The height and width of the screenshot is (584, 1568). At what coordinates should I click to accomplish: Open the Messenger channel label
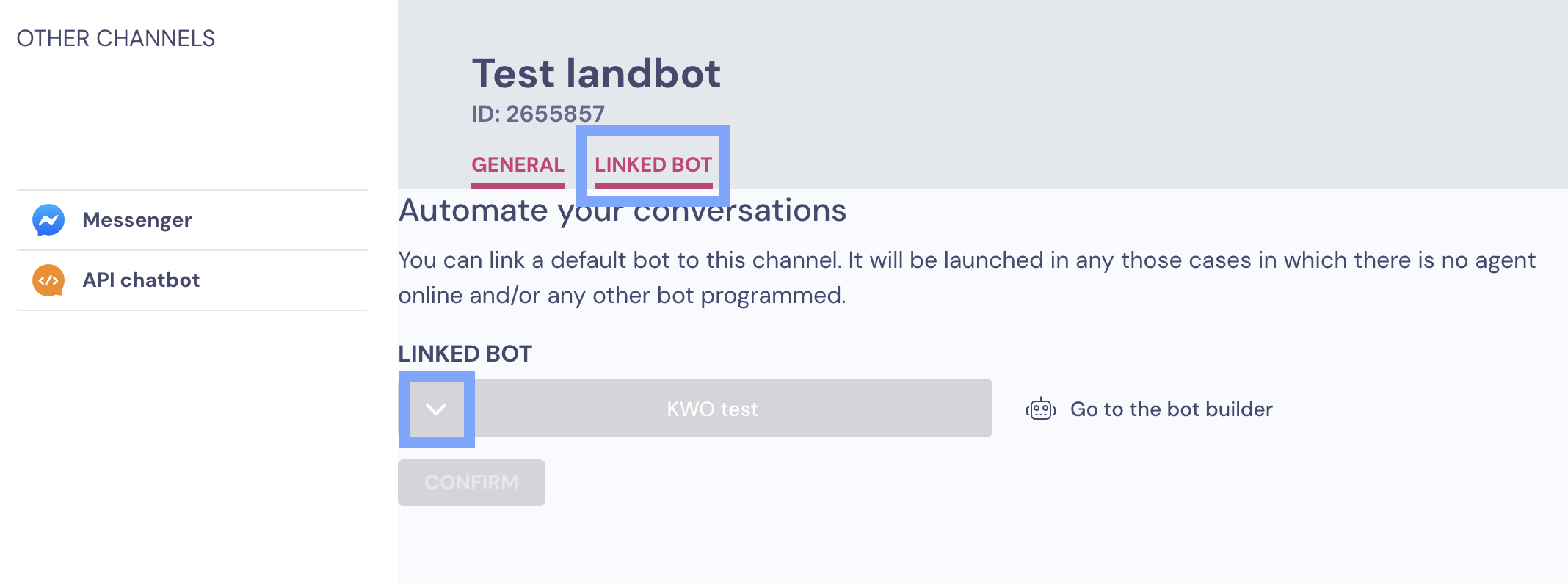137,220
